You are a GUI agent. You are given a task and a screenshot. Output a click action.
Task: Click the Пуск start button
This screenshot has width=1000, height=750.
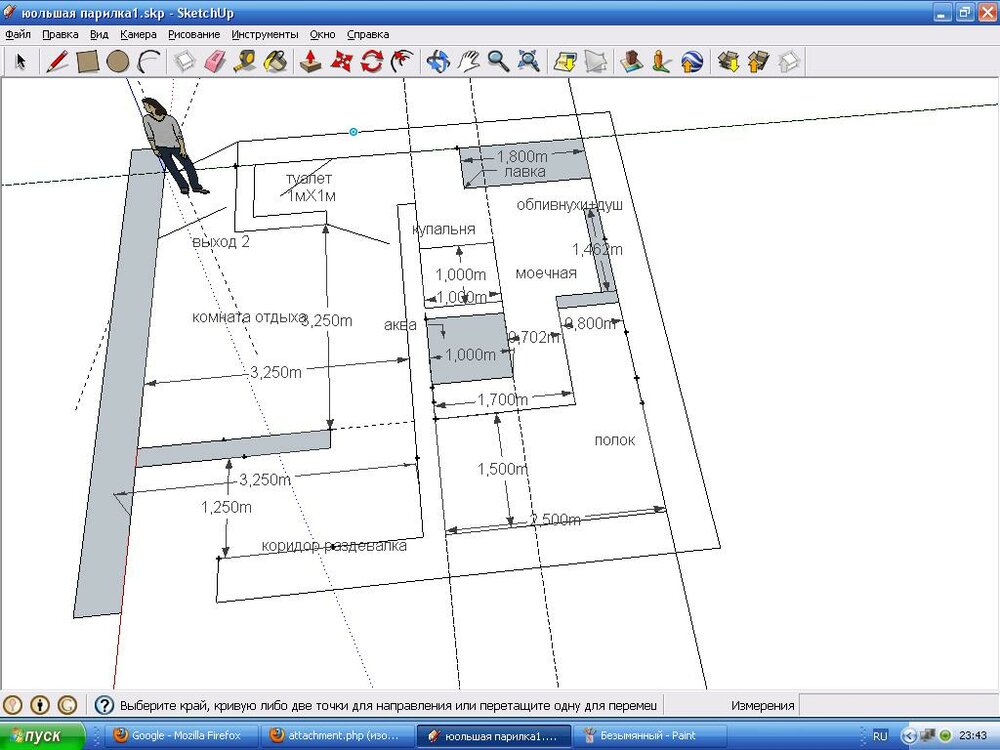tap(40, 735)
